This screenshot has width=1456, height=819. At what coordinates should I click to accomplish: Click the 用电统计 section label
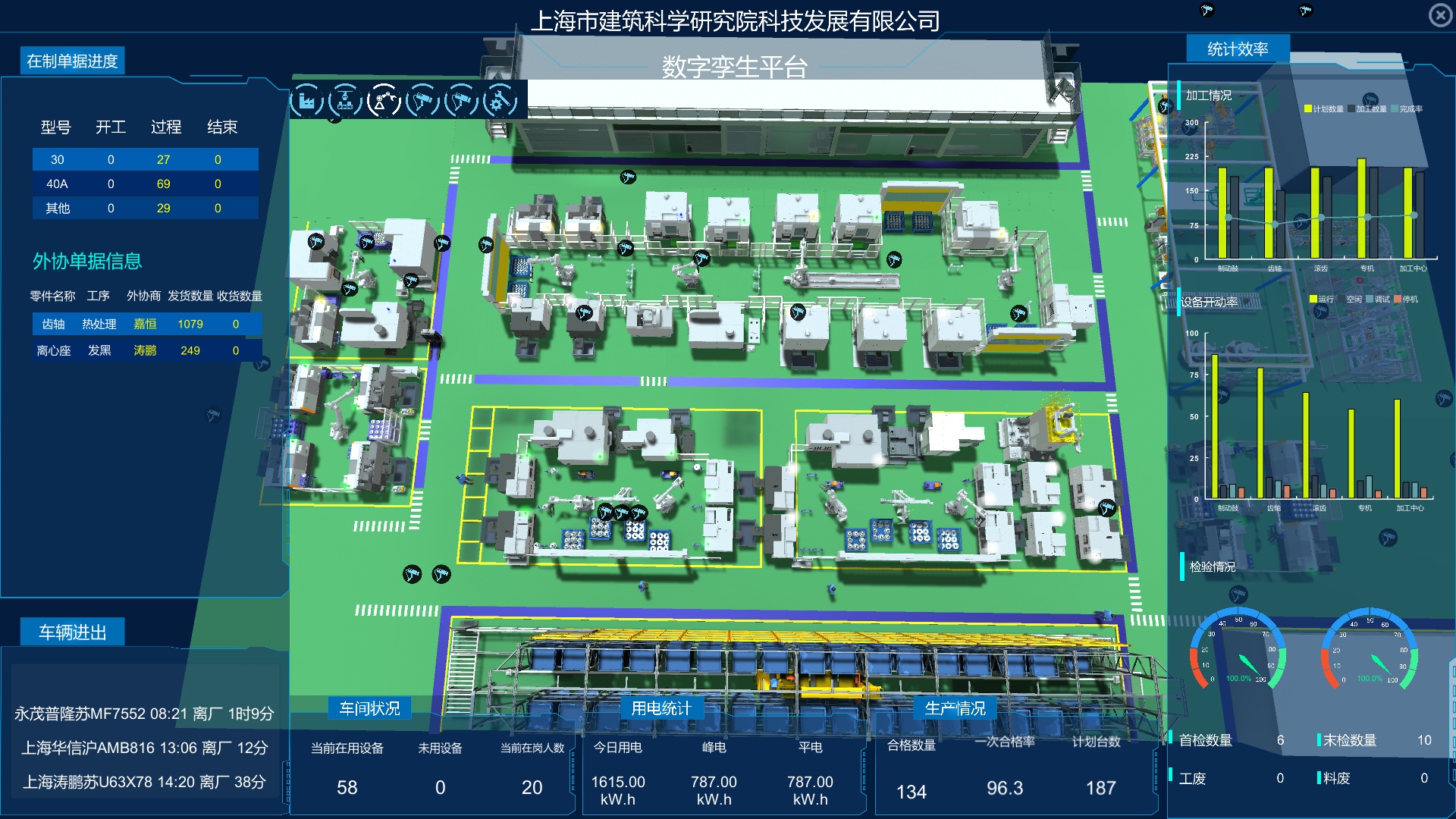[661, 708]
